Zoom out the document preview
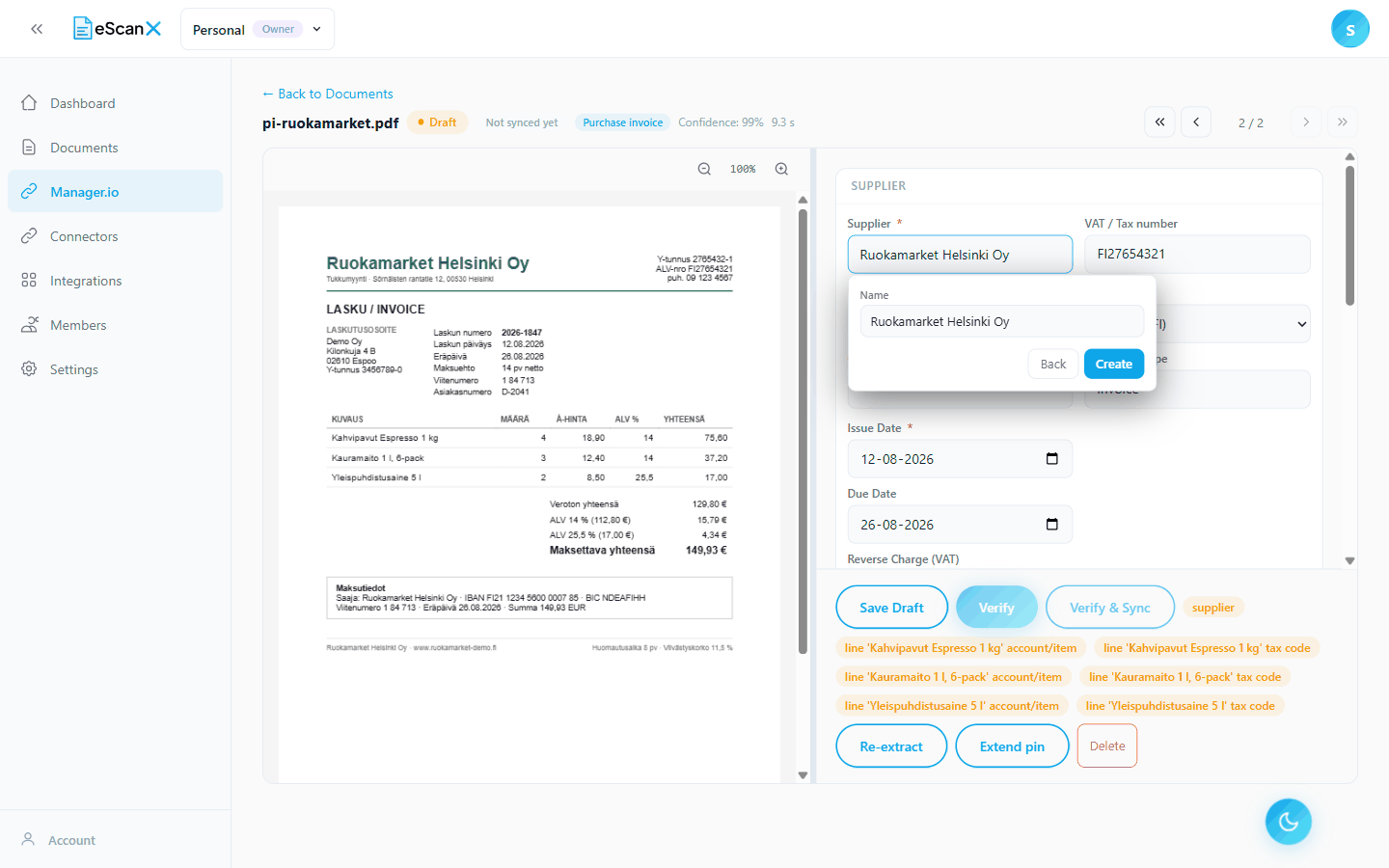The width and height of the screenshot is (1389, 868). click(x=704, y=169)
